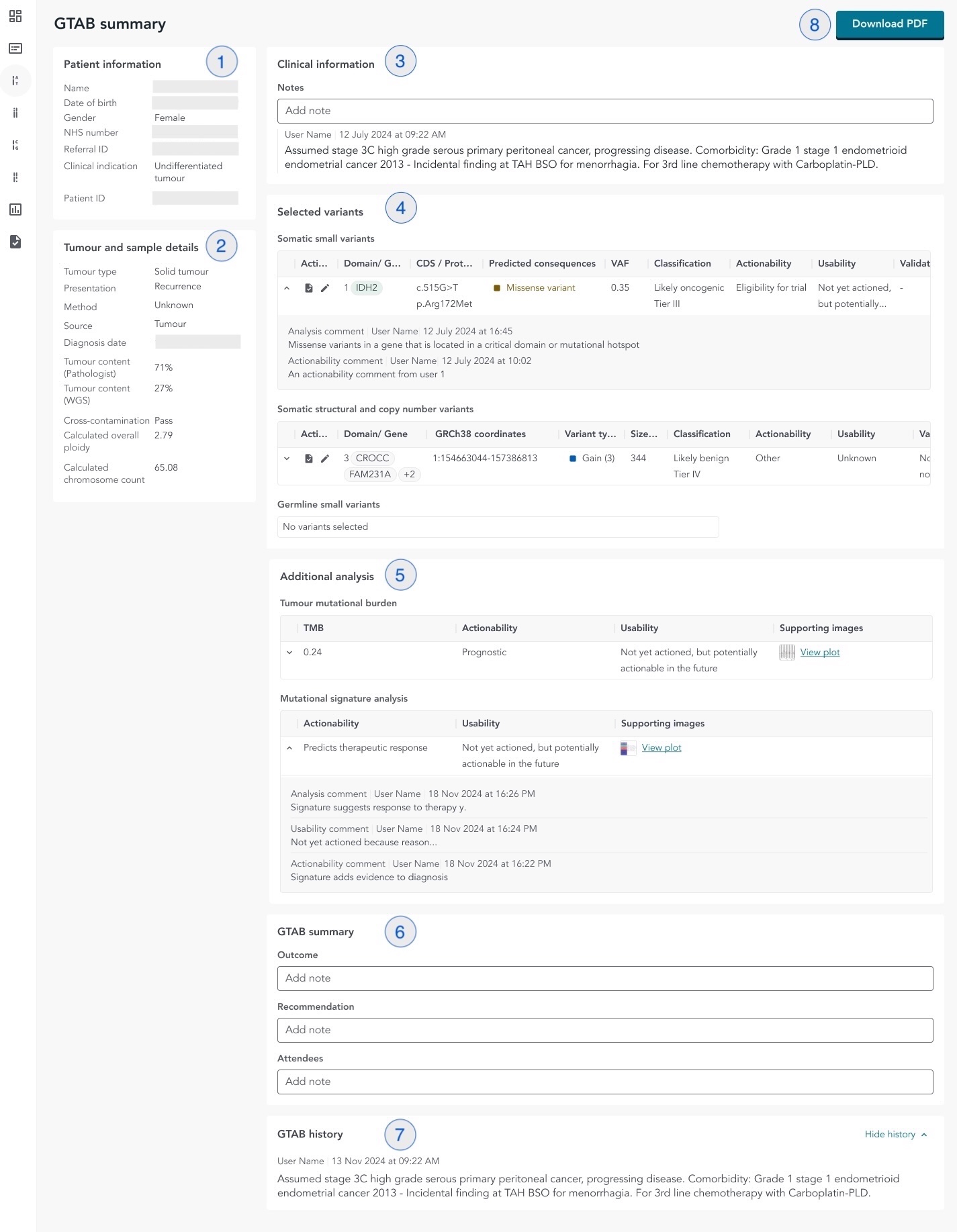957x1232 pixels.
Task: Click the document icon in IDH2 row
Action: click(309, 288)
